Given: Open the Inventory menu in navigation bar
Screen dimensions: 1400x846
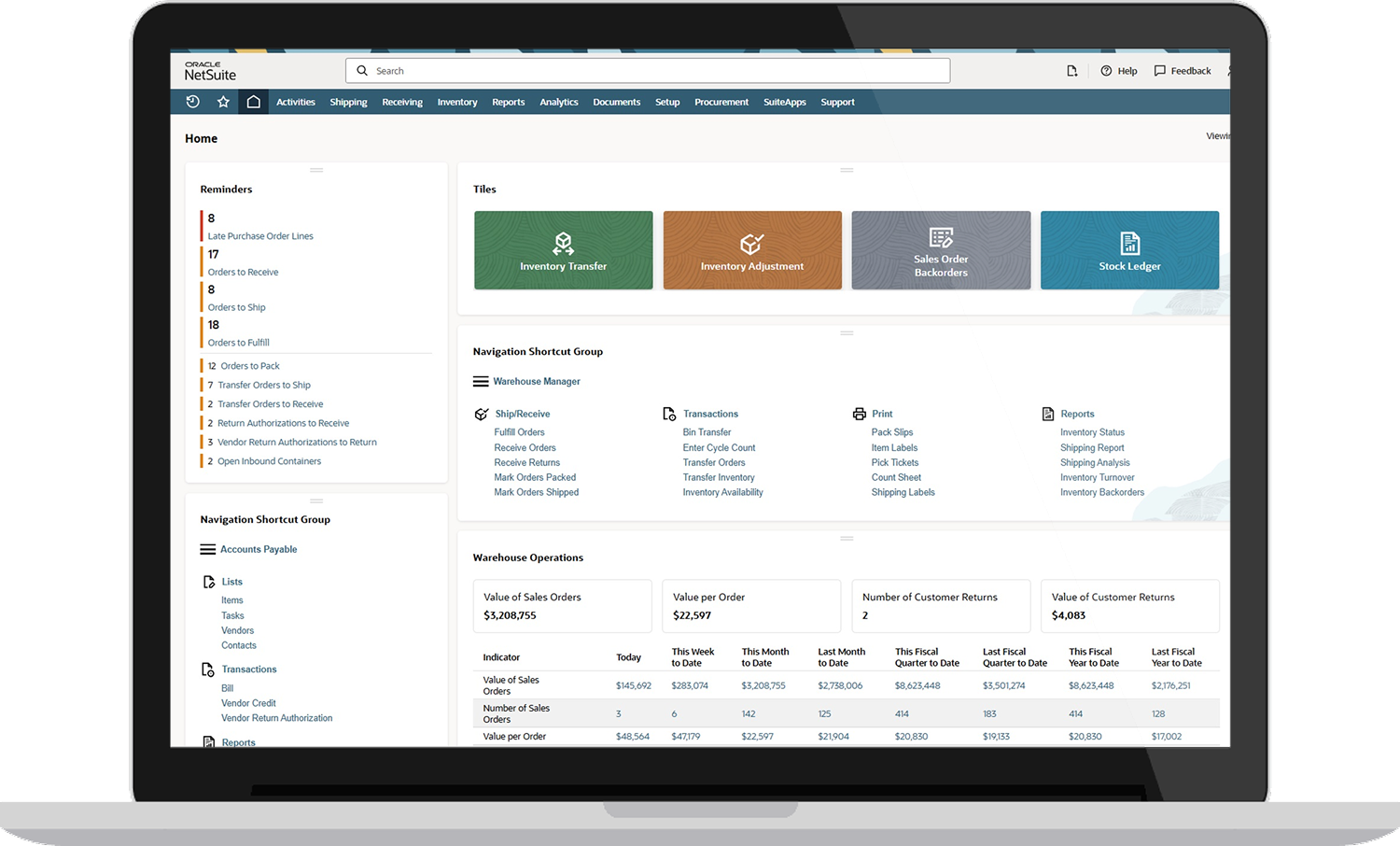Looking at the screenshot, I should tap(457, 102).
